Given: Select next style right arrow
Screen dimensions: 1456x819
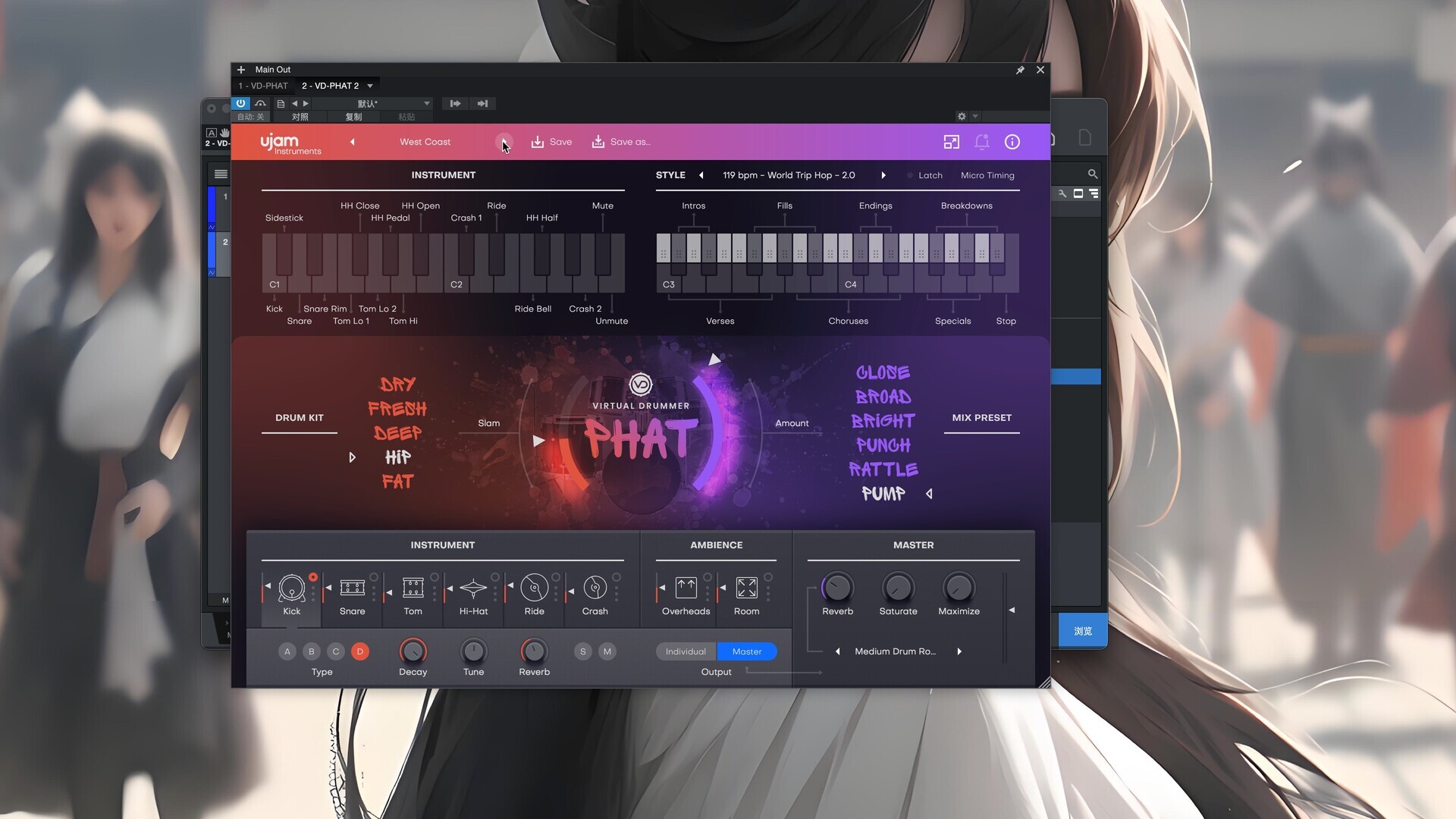Looking at the screenshot, I should tap(883, 175).
